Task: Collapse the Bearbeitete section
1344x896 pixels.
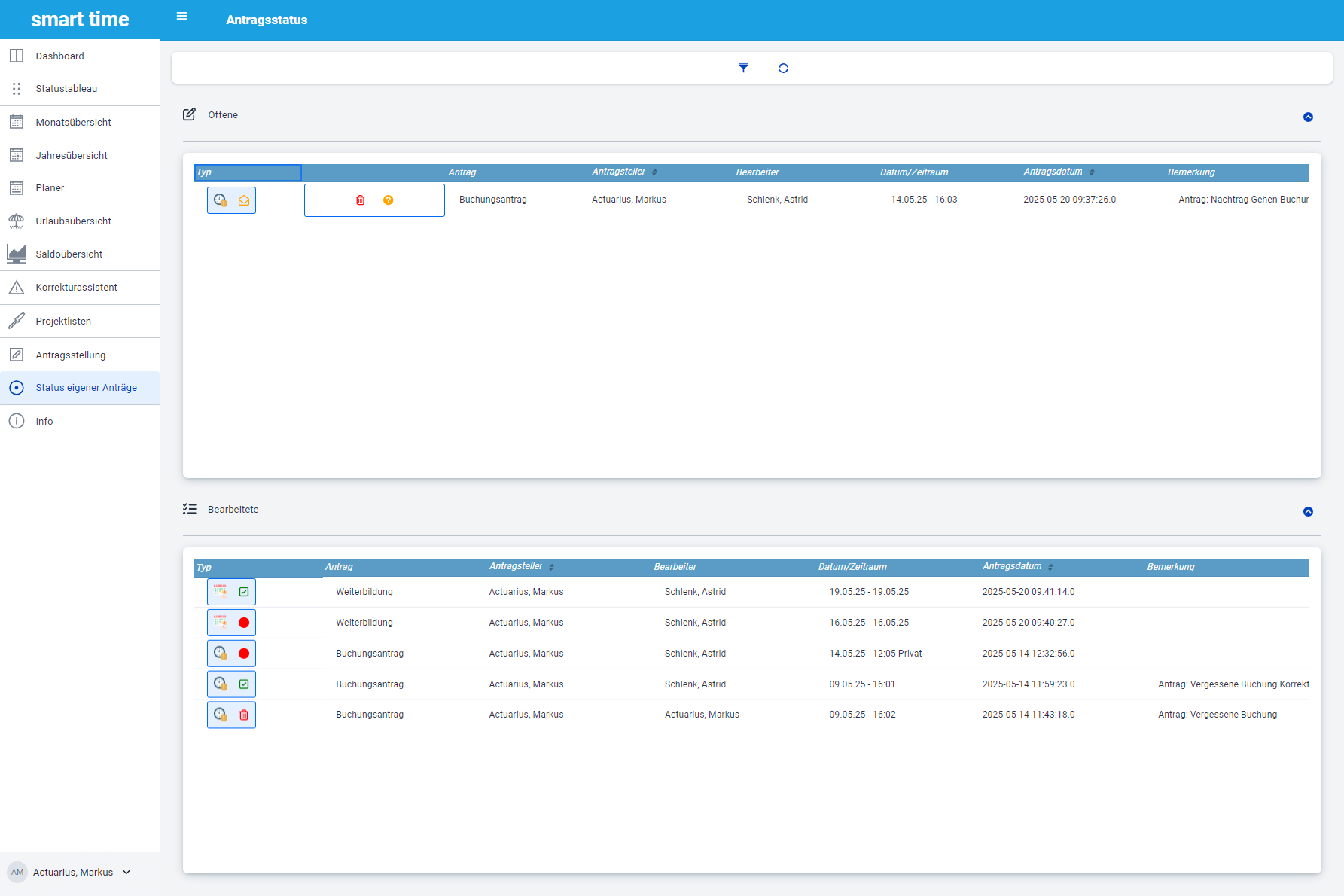Action: point(1308,511)
